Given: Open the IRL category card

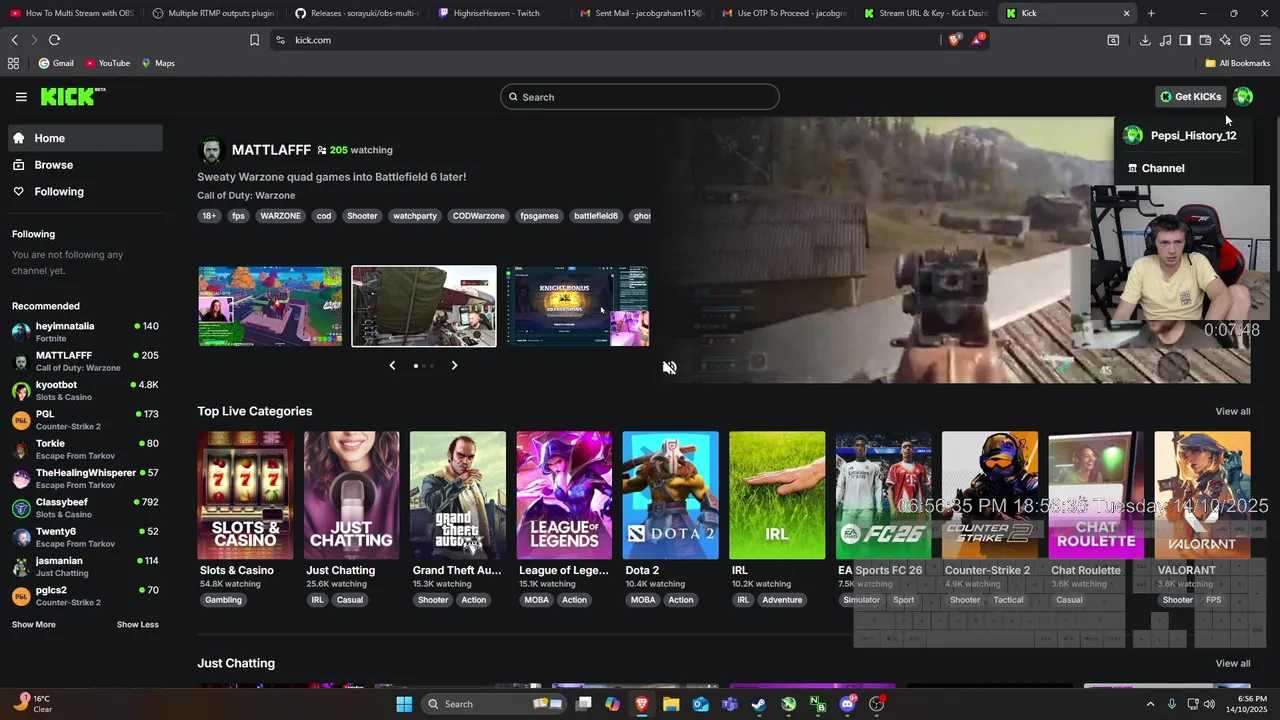Looking at the screenshot, I should click(x=777, y=495).
